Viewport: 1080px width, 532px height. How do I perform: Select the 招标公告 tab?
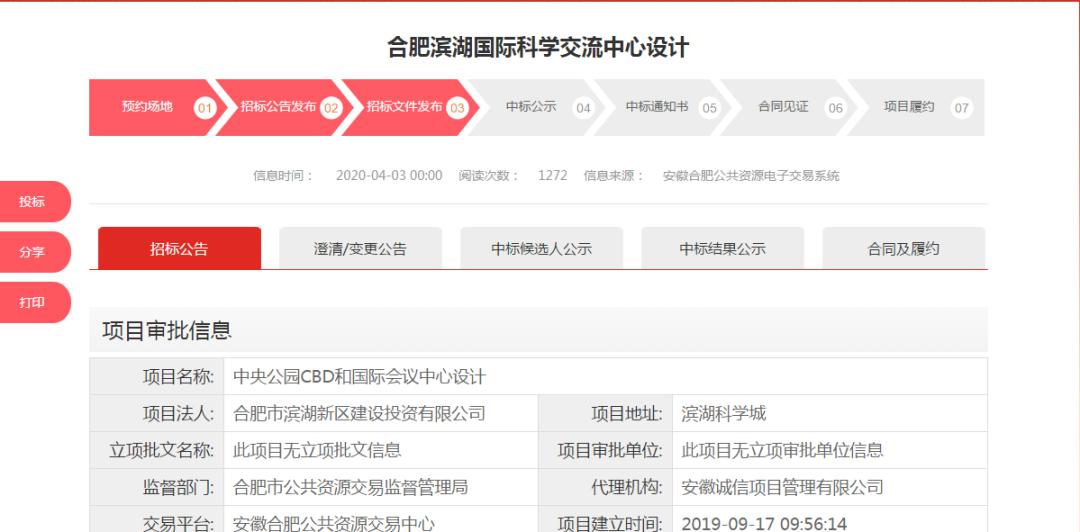pyautogui.click(x=179, y=249)
